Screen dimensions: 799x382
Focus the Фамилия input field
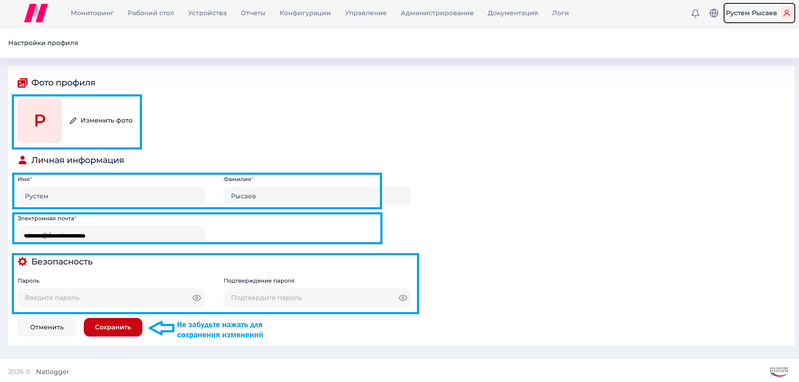pos(317,196)
